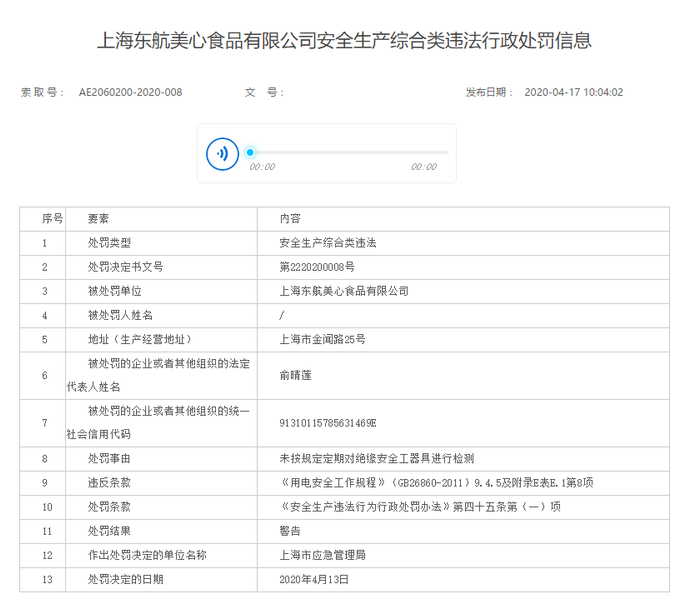
Task: Click the 地址（生产经营地址） cell
Action: [x=161, y=340]
